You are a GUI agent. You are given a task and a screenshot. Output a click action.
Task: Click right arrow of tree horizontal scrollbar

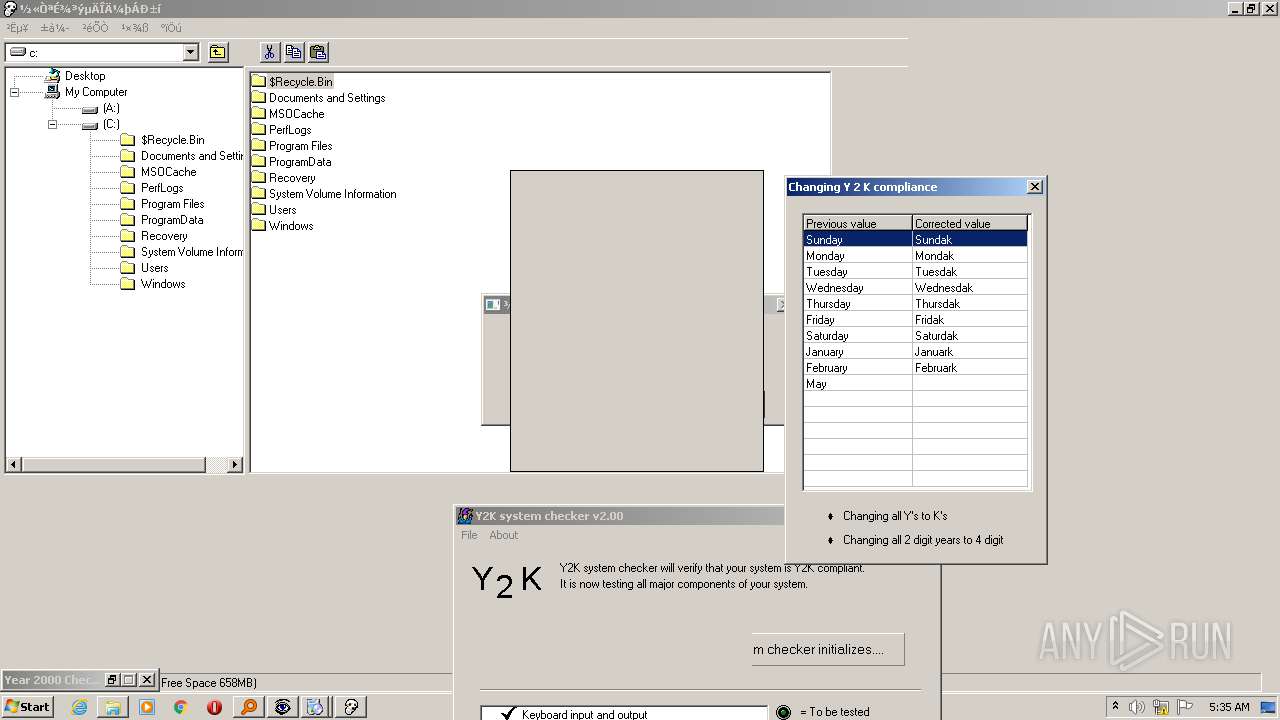(x=235, y=465)
